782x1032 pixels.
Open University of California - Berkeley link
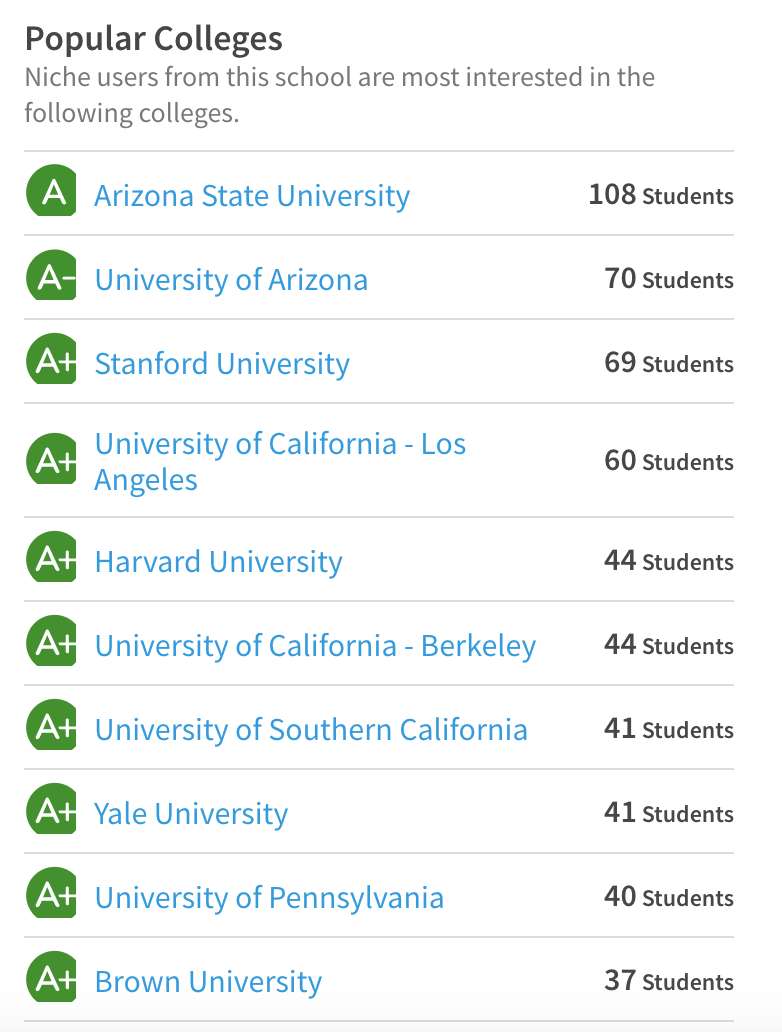pos(315,645)
